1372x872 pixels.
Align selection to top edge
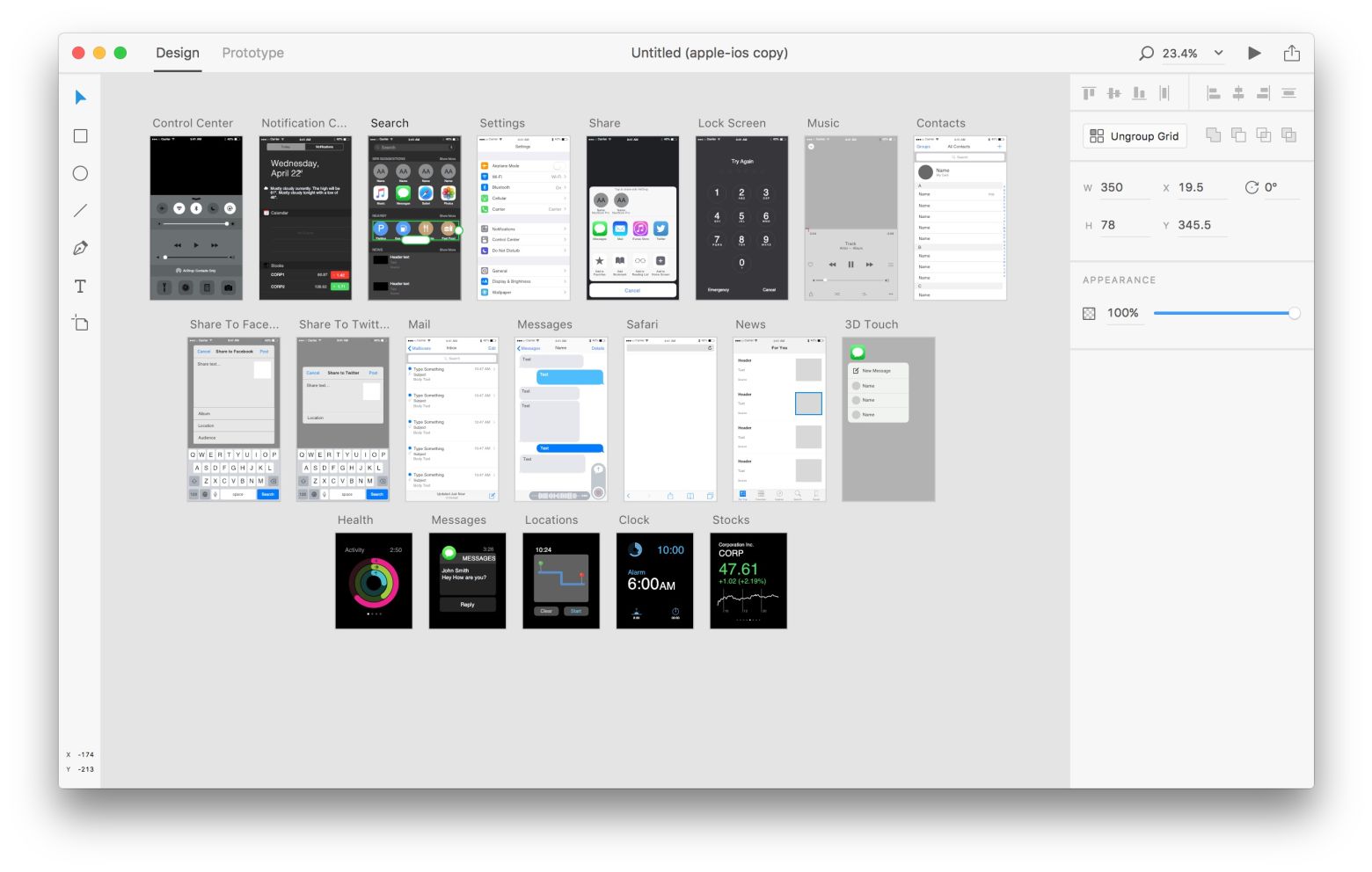1089,93
